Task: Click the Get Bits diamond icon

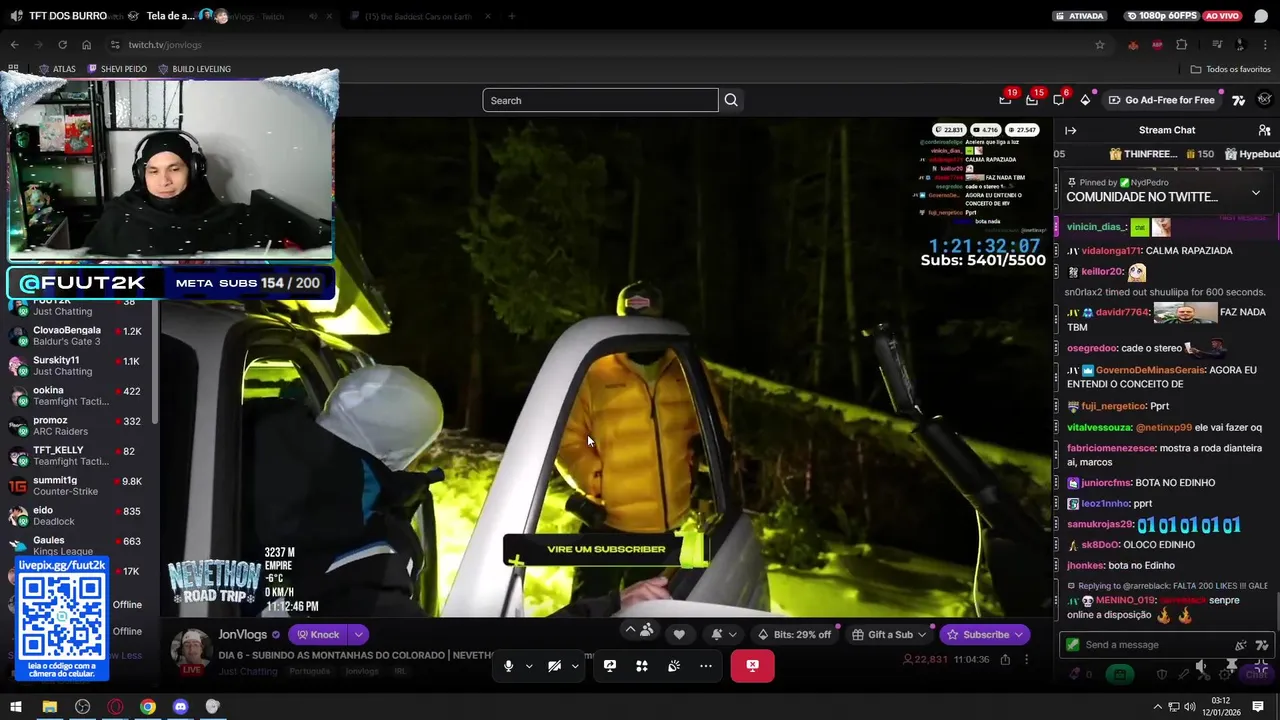Action: (x=1085, y=100)
